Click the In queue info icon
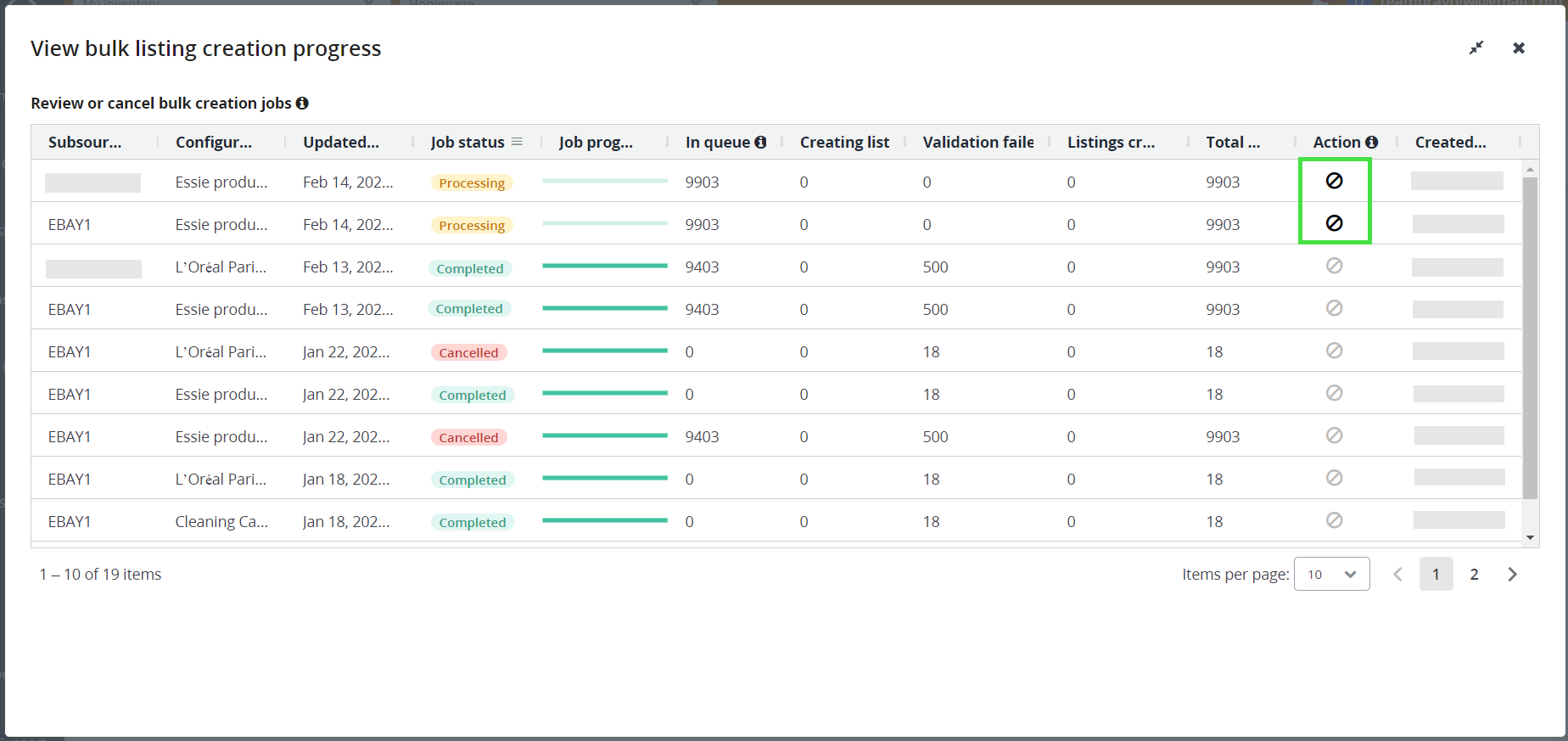Viewport: 1568px width, 741px height. coord(760,142)
